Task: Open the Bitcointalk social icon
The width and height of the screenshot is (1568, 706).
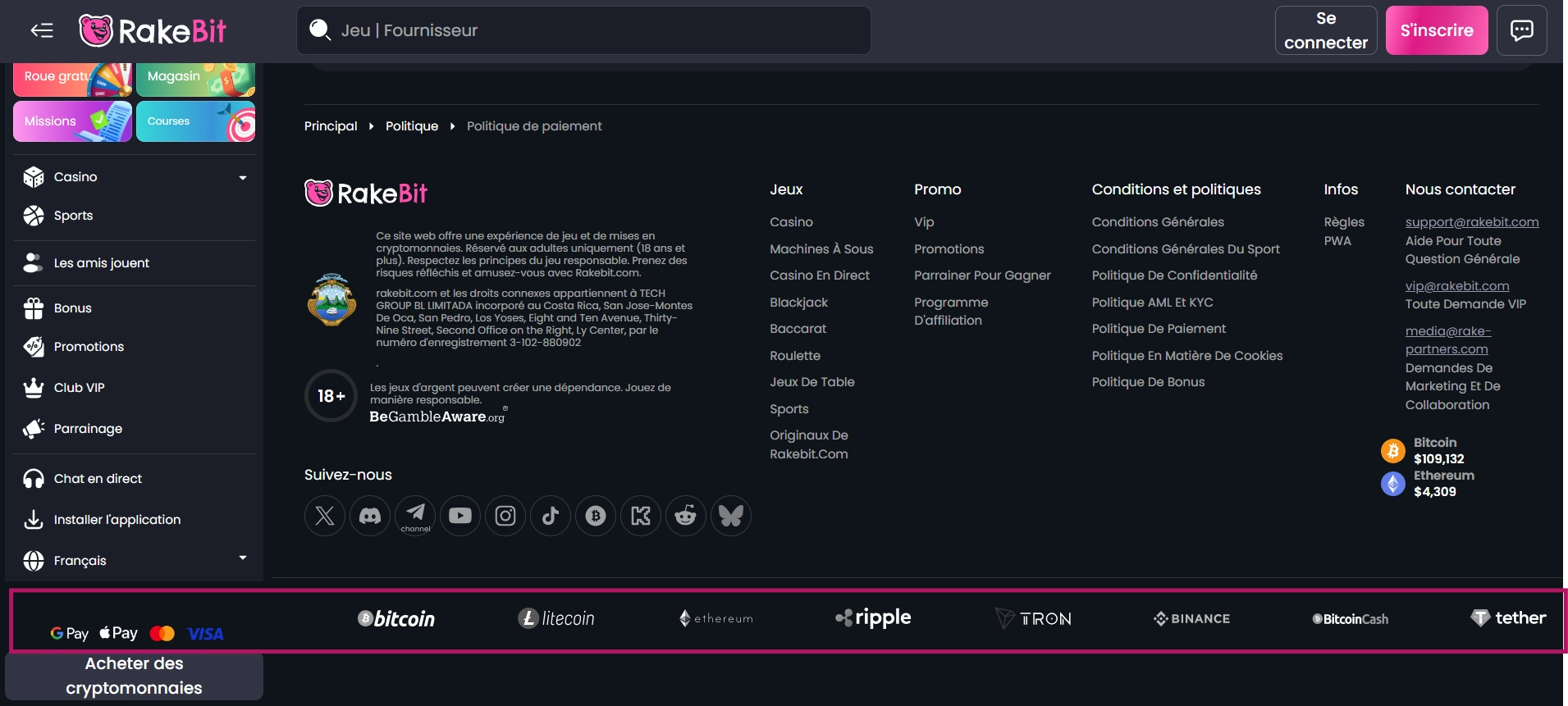Action: coord(596,516)
